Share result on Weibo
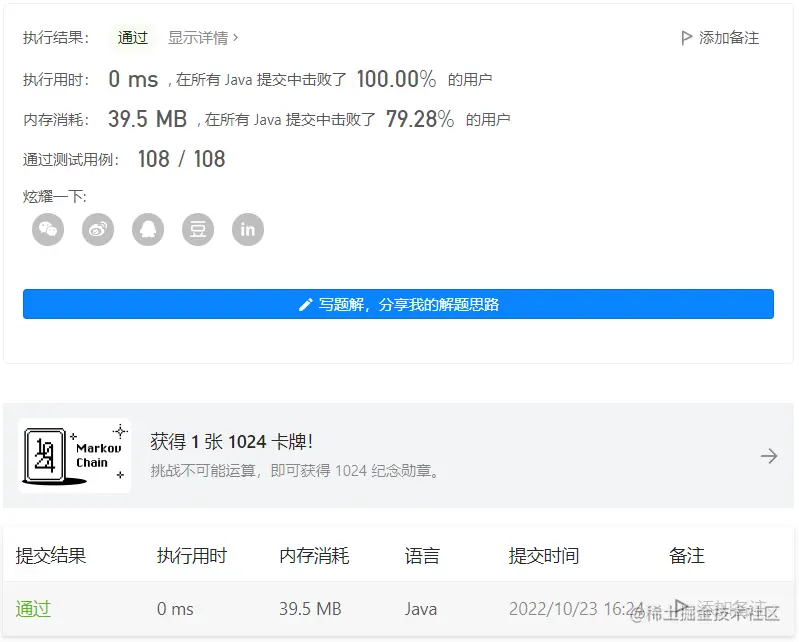 tap(98, 230)
